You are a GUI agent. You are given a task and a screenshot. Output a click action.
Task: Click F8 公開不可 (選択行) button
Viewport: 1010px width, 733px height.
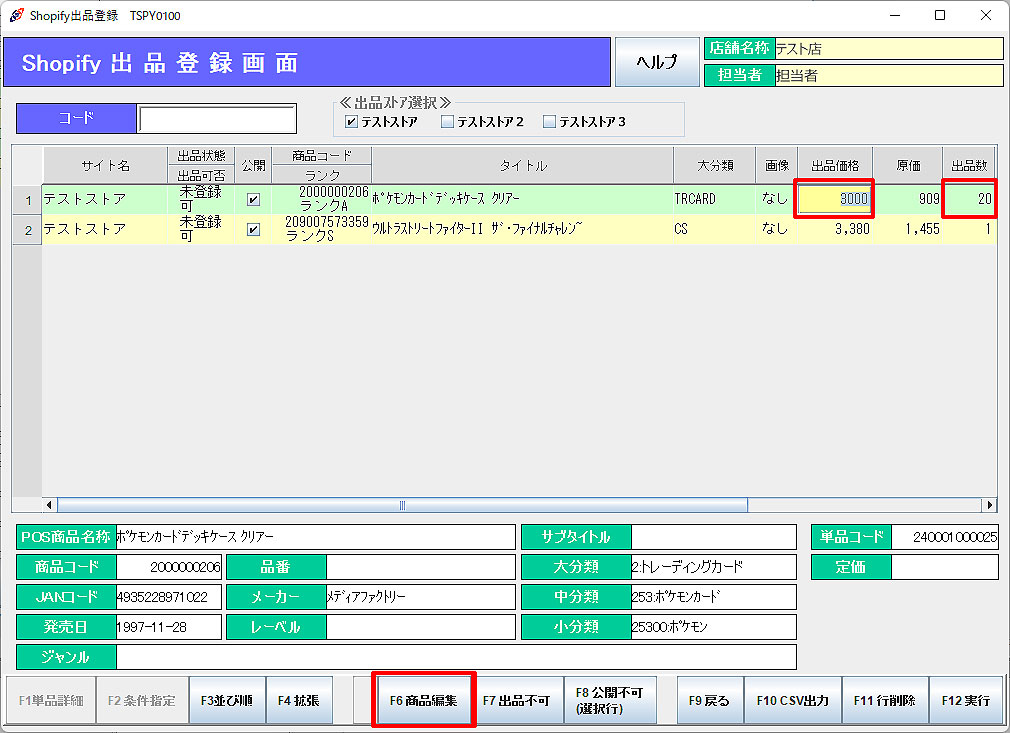[x=609, y=700]
